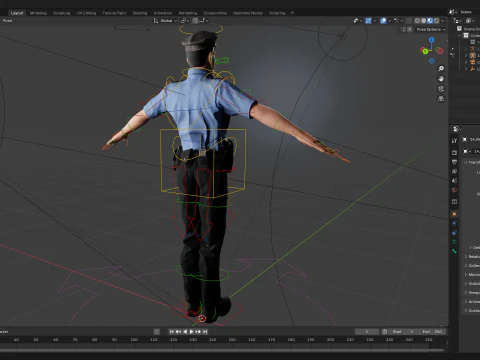The width and height of the screenshot is (480, 360).
Task: Click the green Y axis on navigation gizmo
Action: (425, 51)
